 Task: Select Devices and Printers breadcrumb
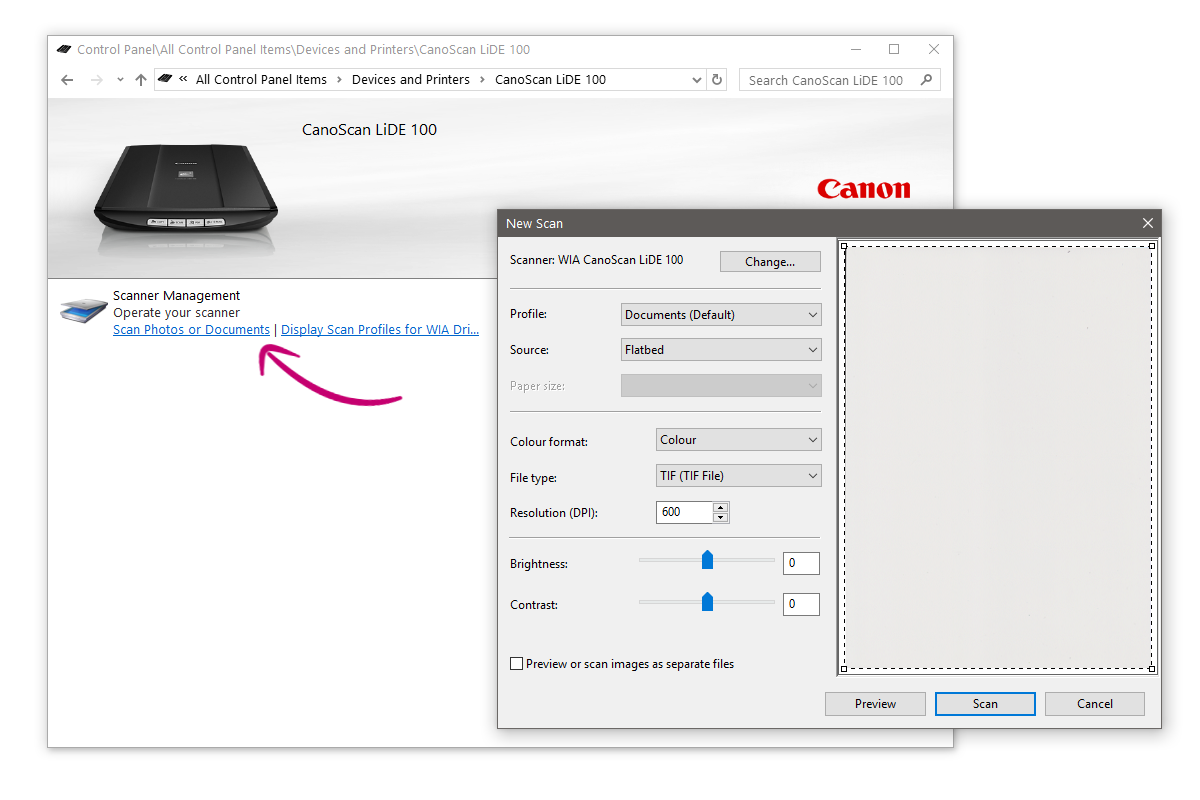point(411,80)
